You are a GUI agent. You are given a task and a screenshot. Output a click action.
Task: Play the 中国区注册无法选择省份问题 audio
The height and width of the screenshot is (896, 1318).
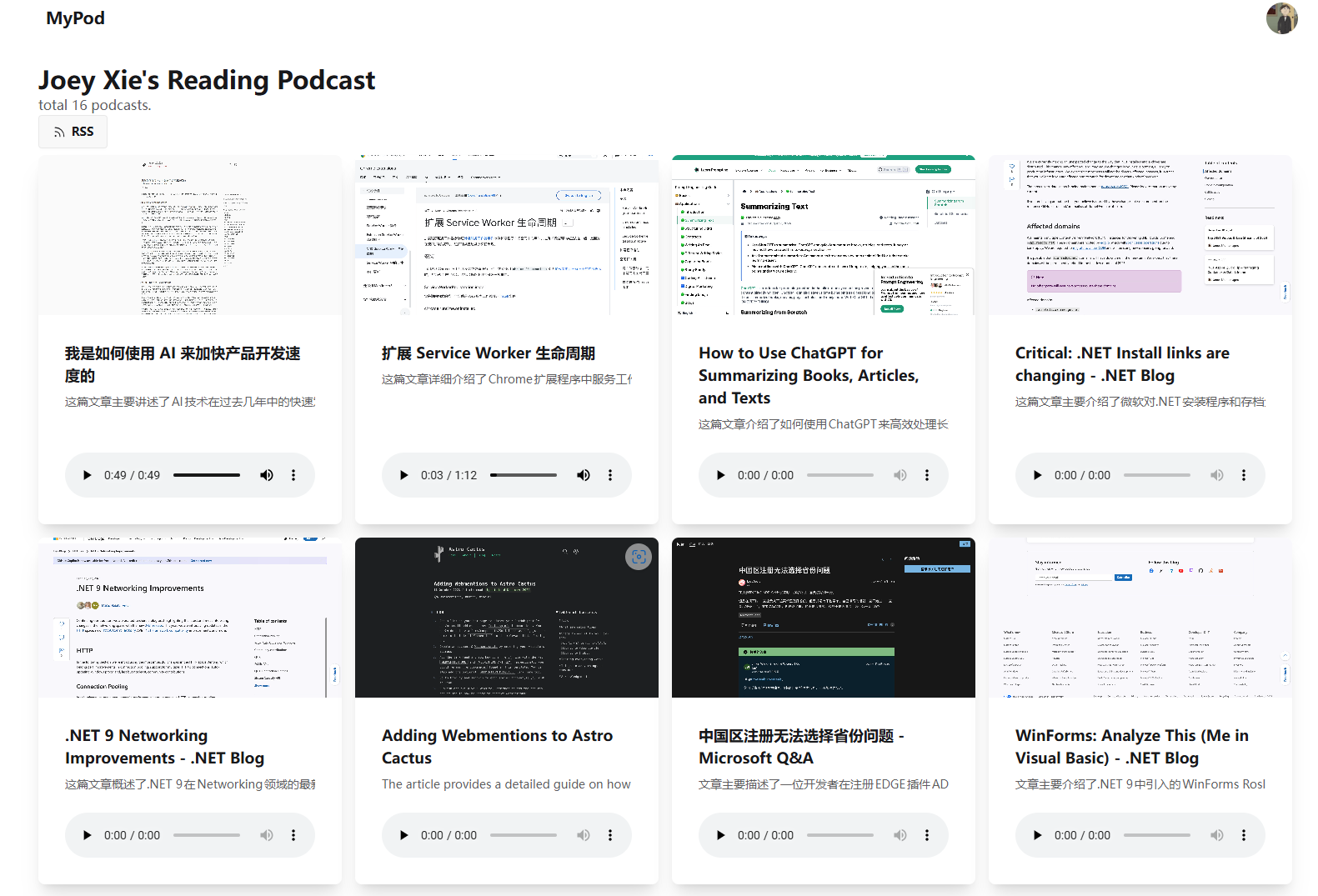tap(720, 835)
